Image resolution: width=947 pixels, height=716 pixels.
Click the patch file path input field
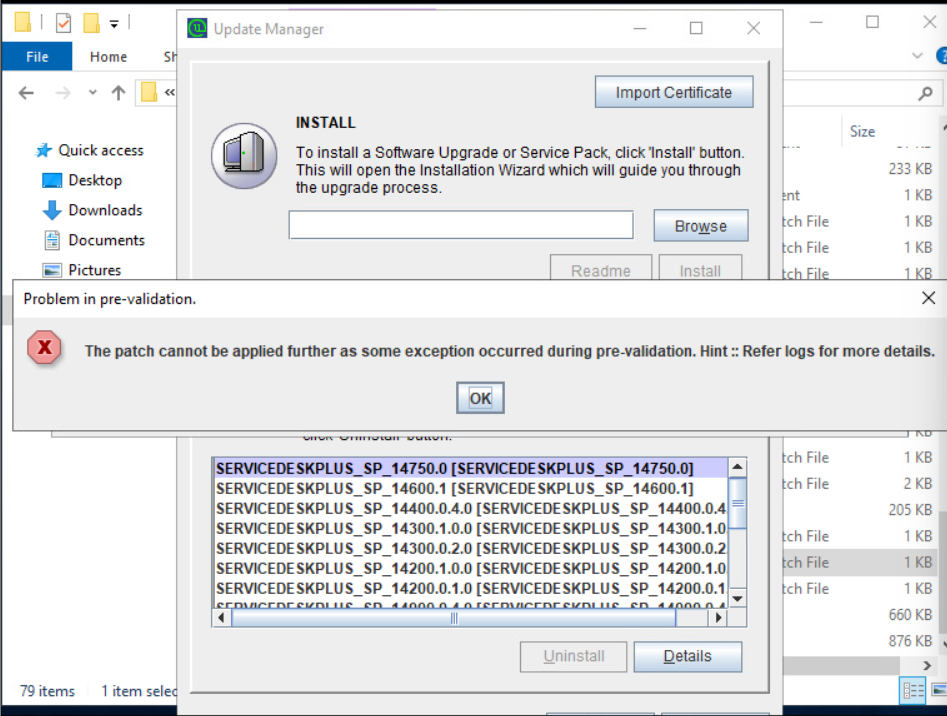click(x=461, y=225)
